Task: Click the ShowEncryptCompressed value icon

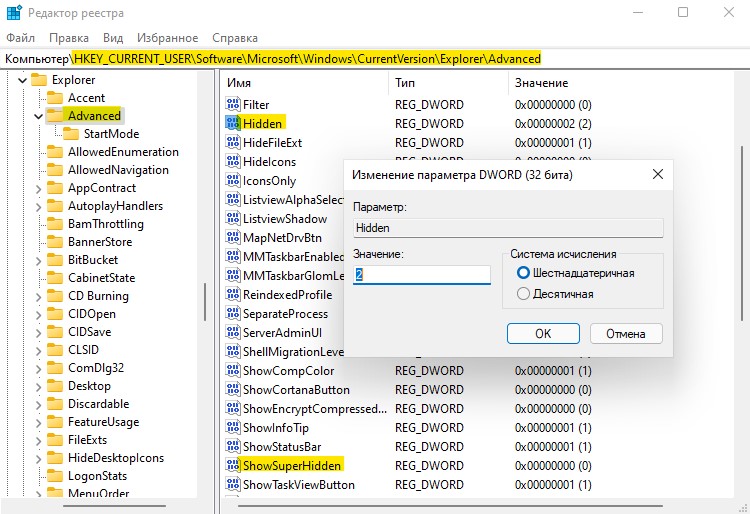Action: [233, 408]
